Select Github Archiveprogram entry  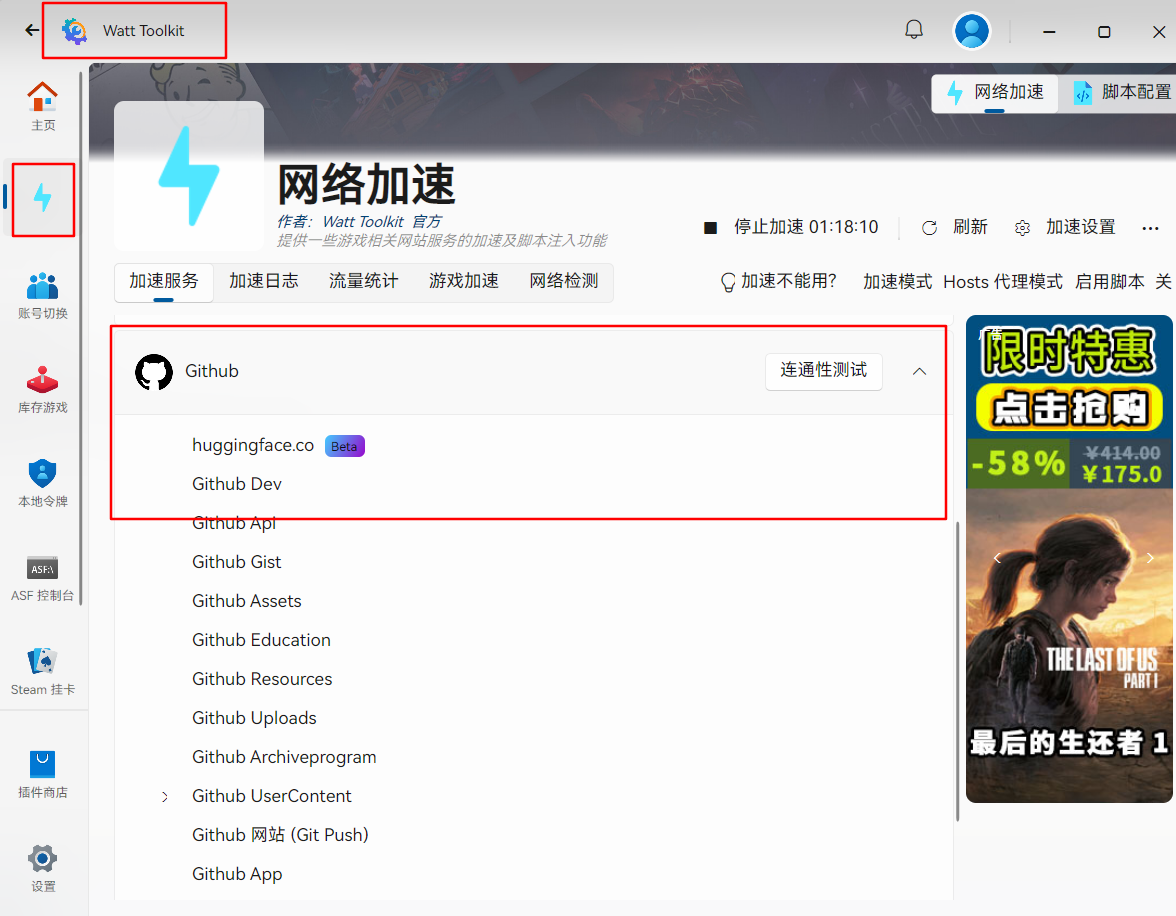pyautogui.click(x=284, y=758)
